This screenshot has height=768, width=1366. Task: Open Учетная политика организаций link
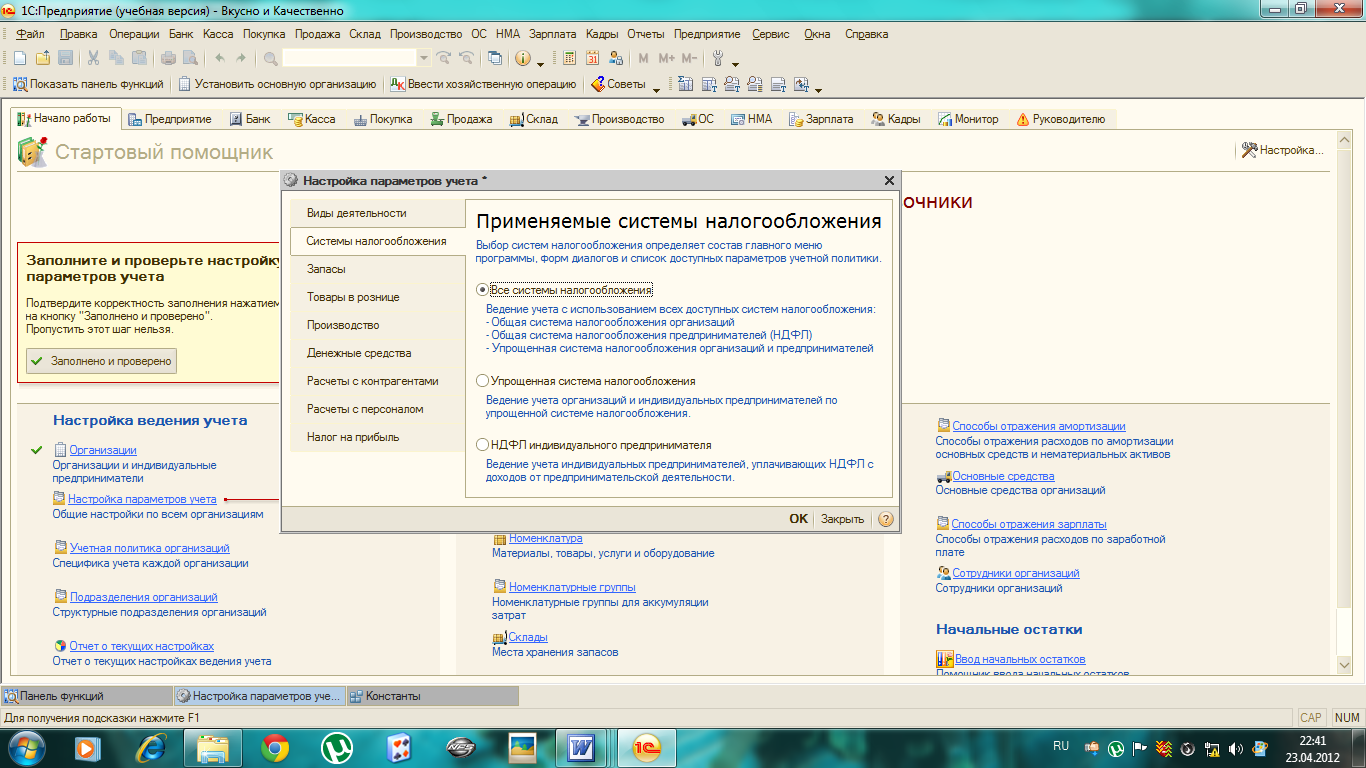(x=149, y=548)
